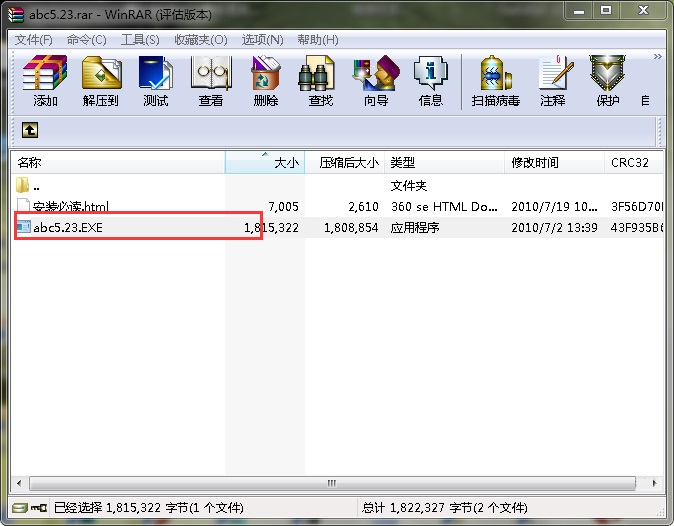Click the 删除 (Delete) toolbar icon
The image size is (674, 526).
click(x=266, y=80)
